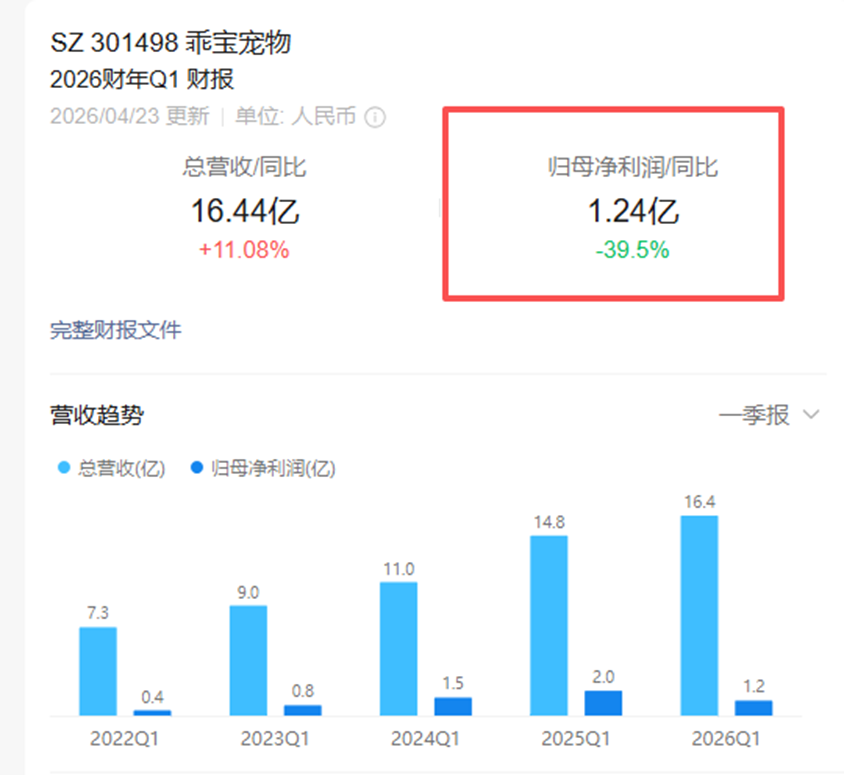Viewport: 844px width, 775px height.
Task: Click the 2026/04/23 更新 date text
Action: point(130,116)
